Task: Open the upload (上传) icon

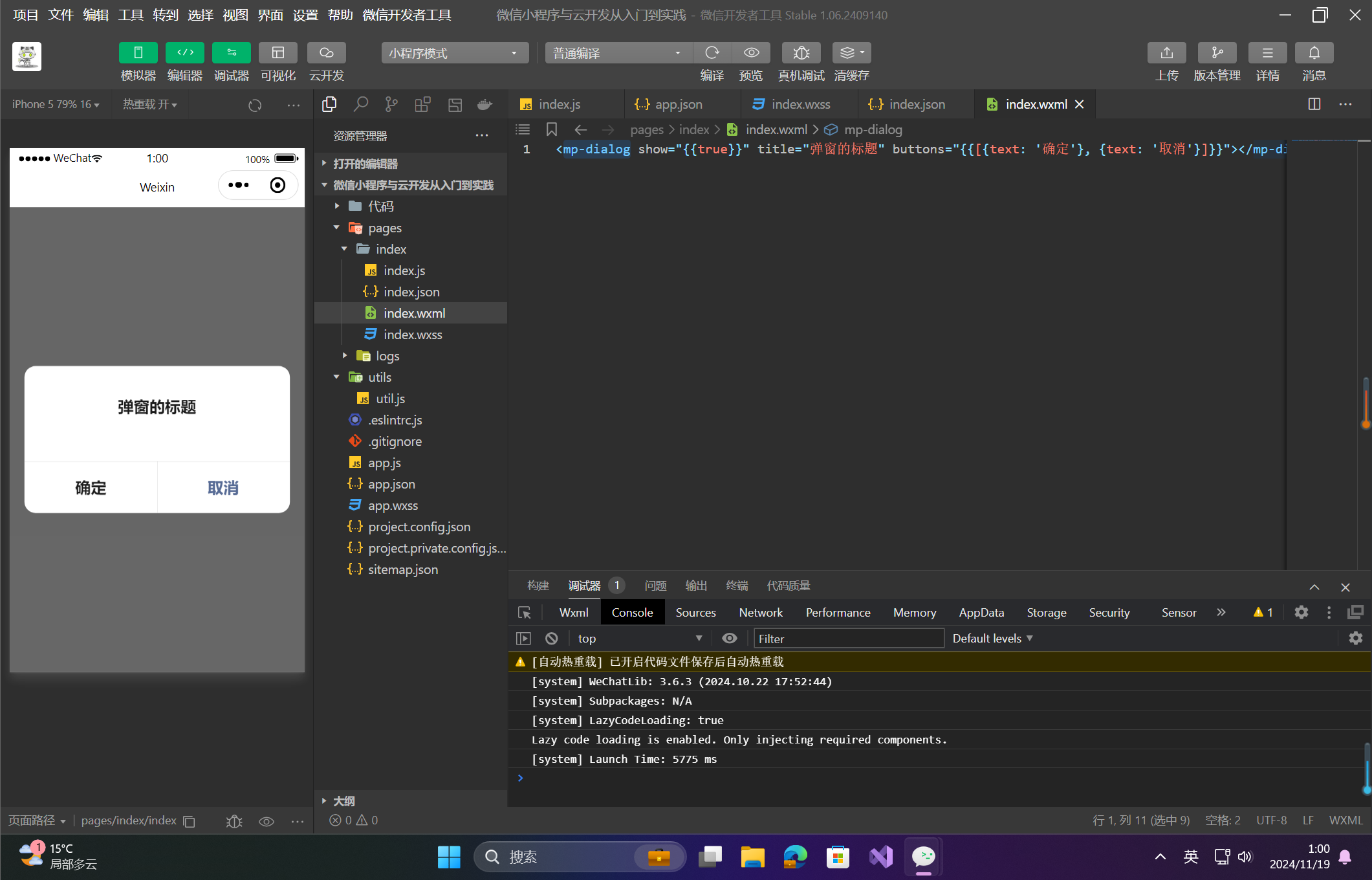Action: coord(1166,53)
